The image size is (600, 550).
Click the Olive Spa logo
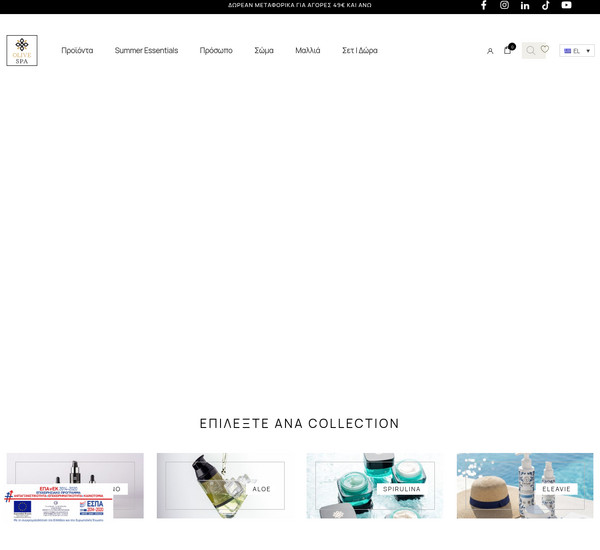[22, 51]
